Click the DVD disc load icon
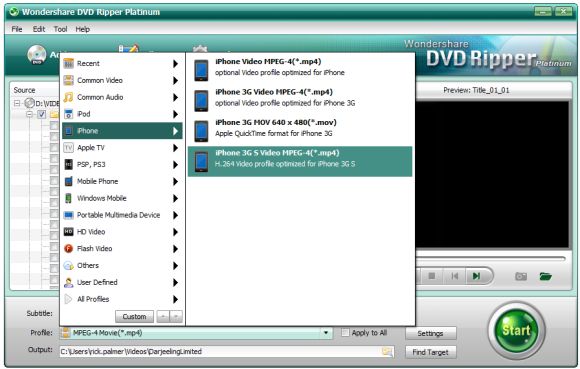Screen dimensions: 580x369 coord(37,55)
